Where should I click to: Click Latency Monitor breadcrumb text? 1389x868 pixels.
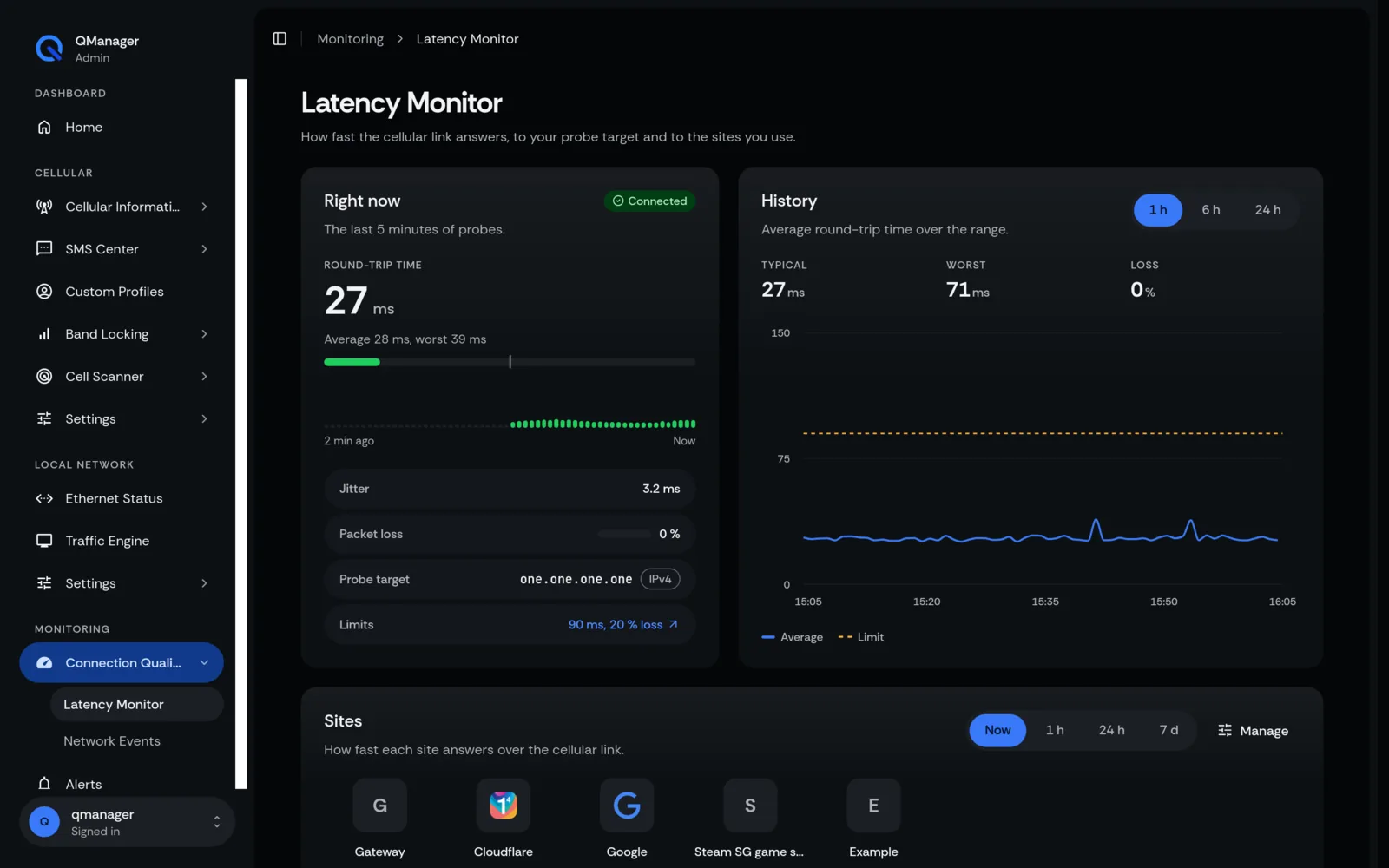pos(467,39)
